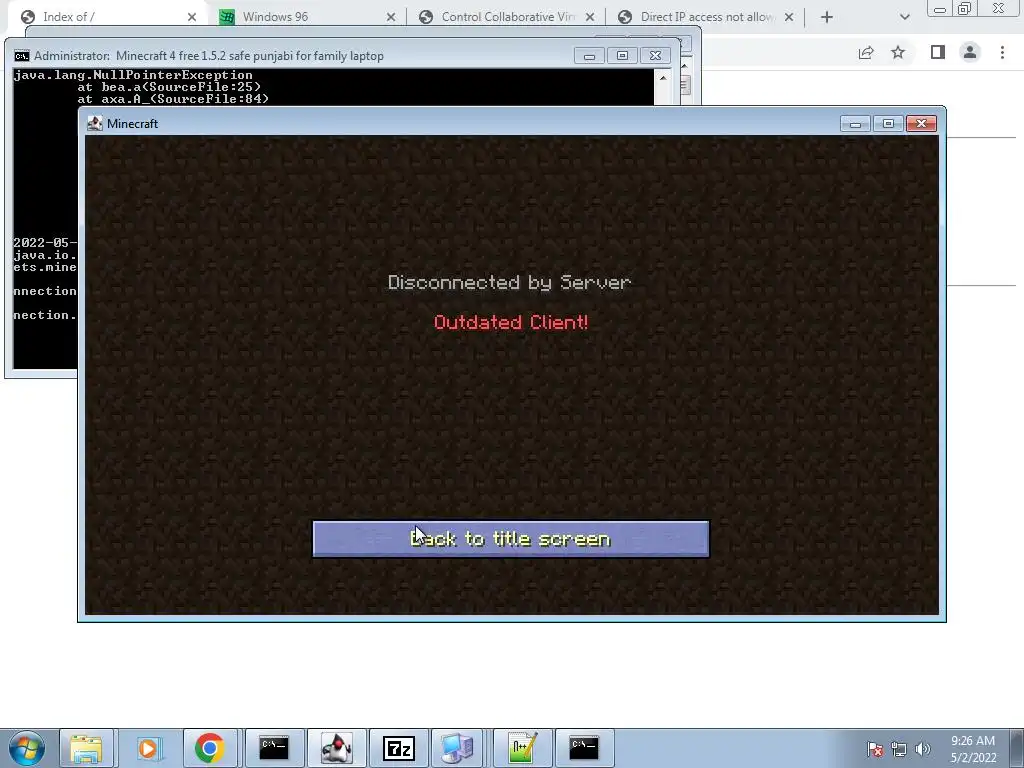Click the Administrator console title icon
This screenshot has height=768, width=1024.
tap(22, 56)
